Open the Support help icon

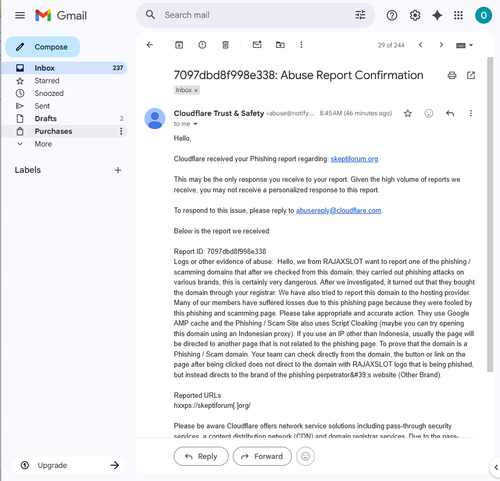392,15
